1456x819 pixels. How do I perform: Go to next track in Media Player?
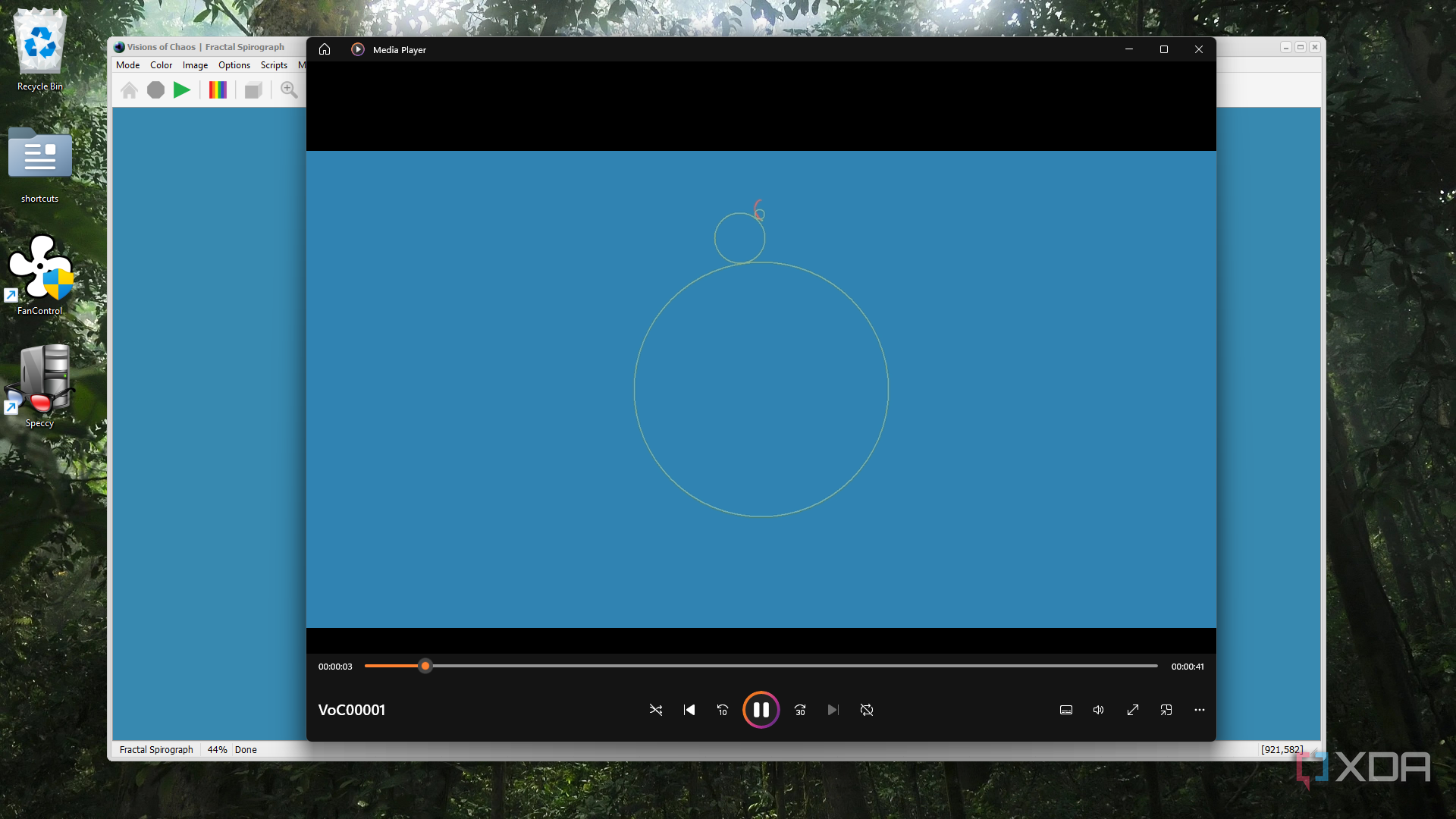coord(833,710)
